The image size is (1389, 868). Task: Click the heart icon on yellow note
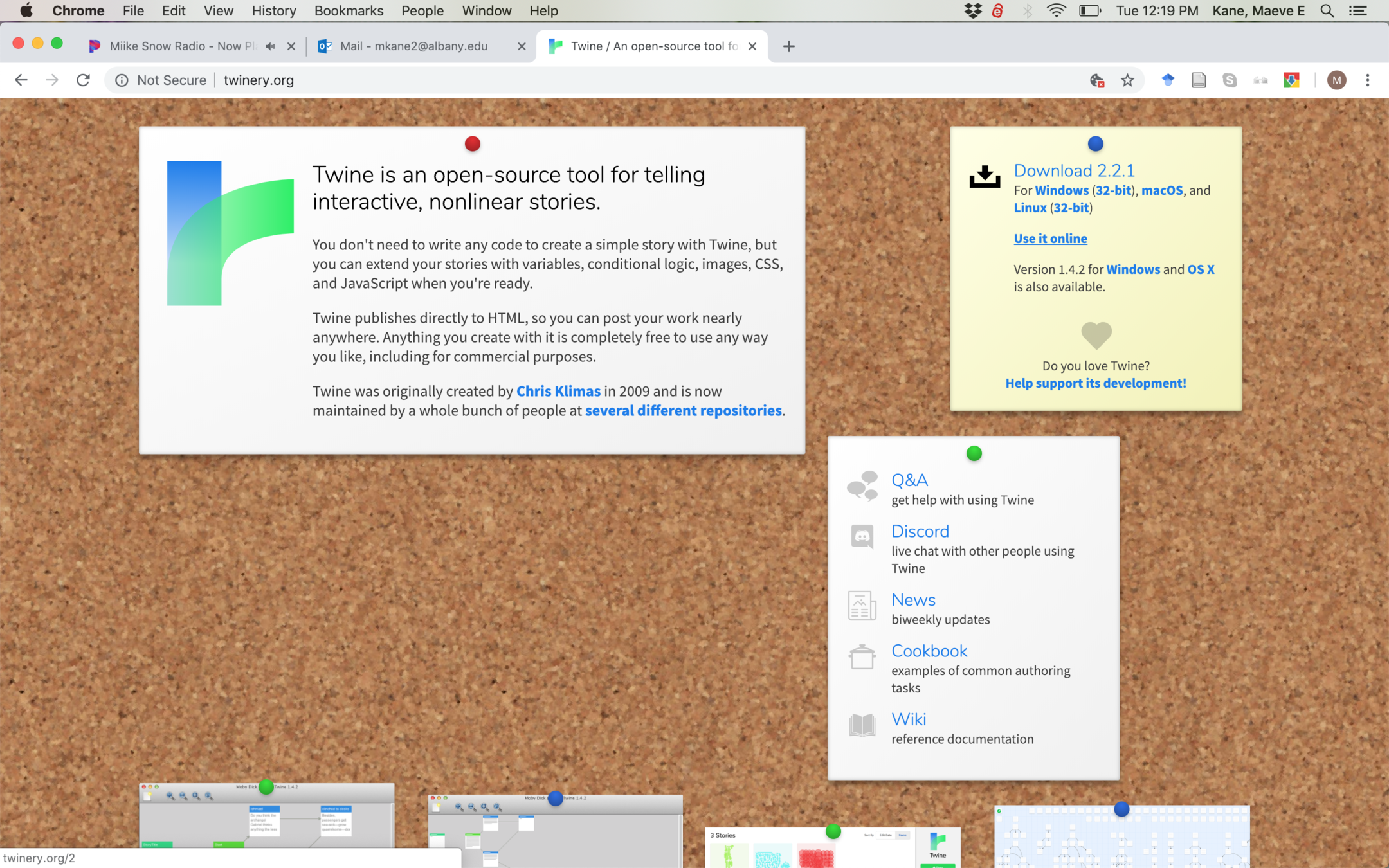pyautogui.click(x=1096, y=335)
